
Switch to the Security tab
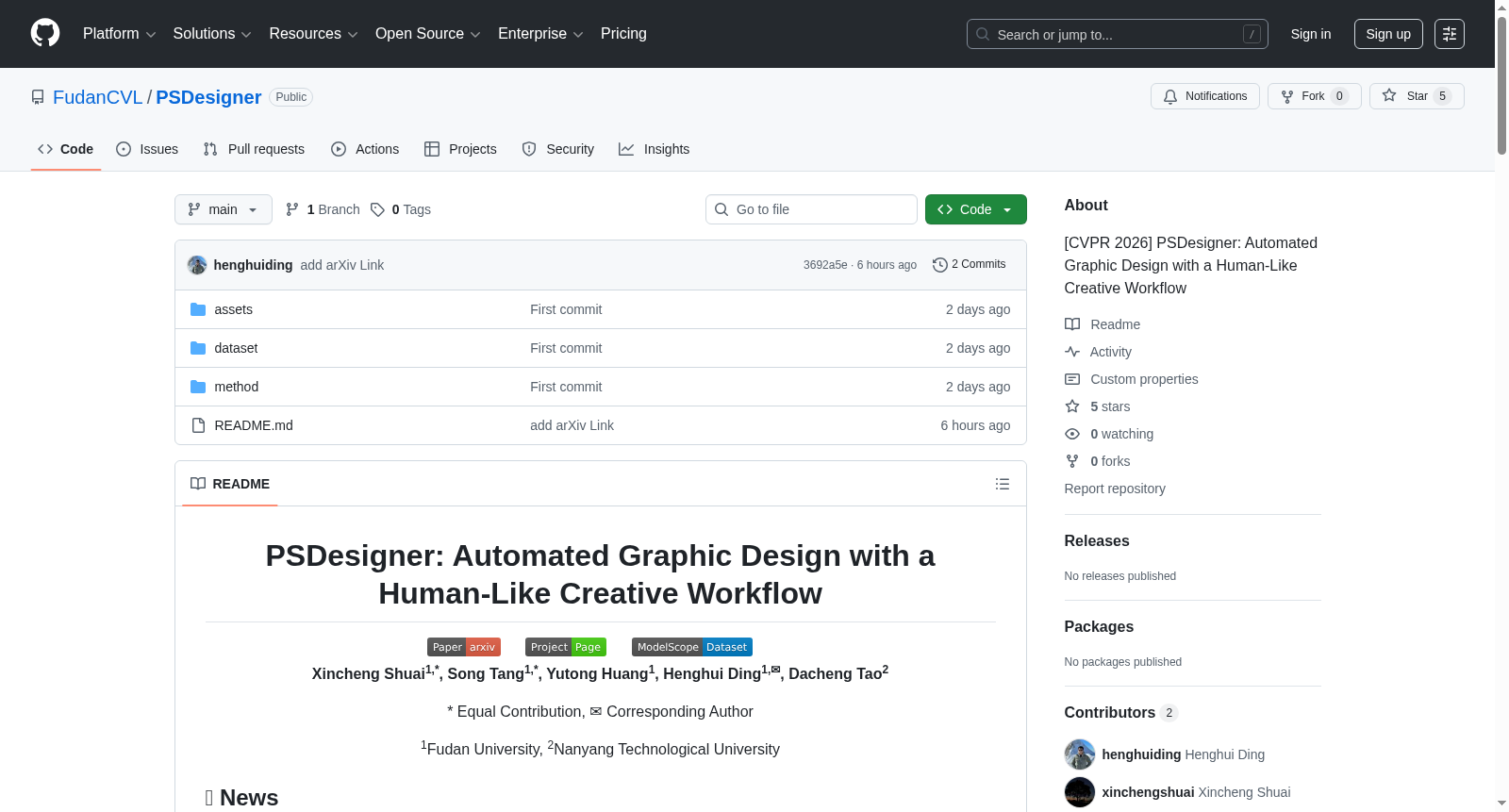[x=558, y=149]
